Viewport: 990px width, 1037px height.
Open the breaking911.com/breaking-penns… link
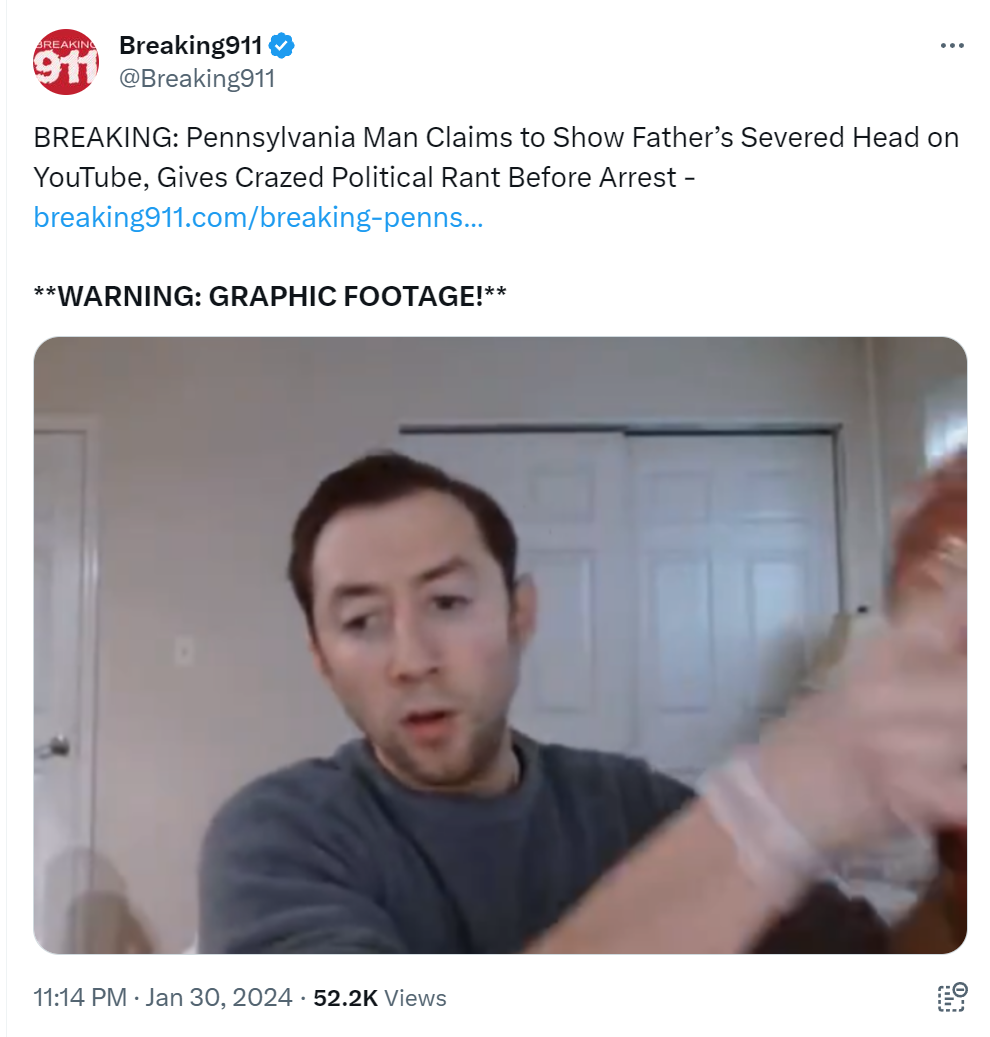(258, 218)
